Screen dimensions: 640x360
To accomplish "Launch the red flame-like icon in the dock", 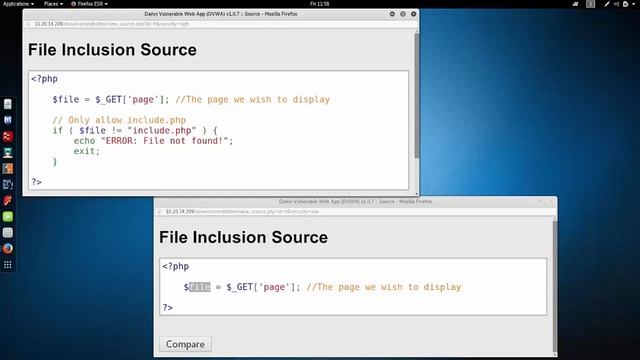I will coord(8,200).
